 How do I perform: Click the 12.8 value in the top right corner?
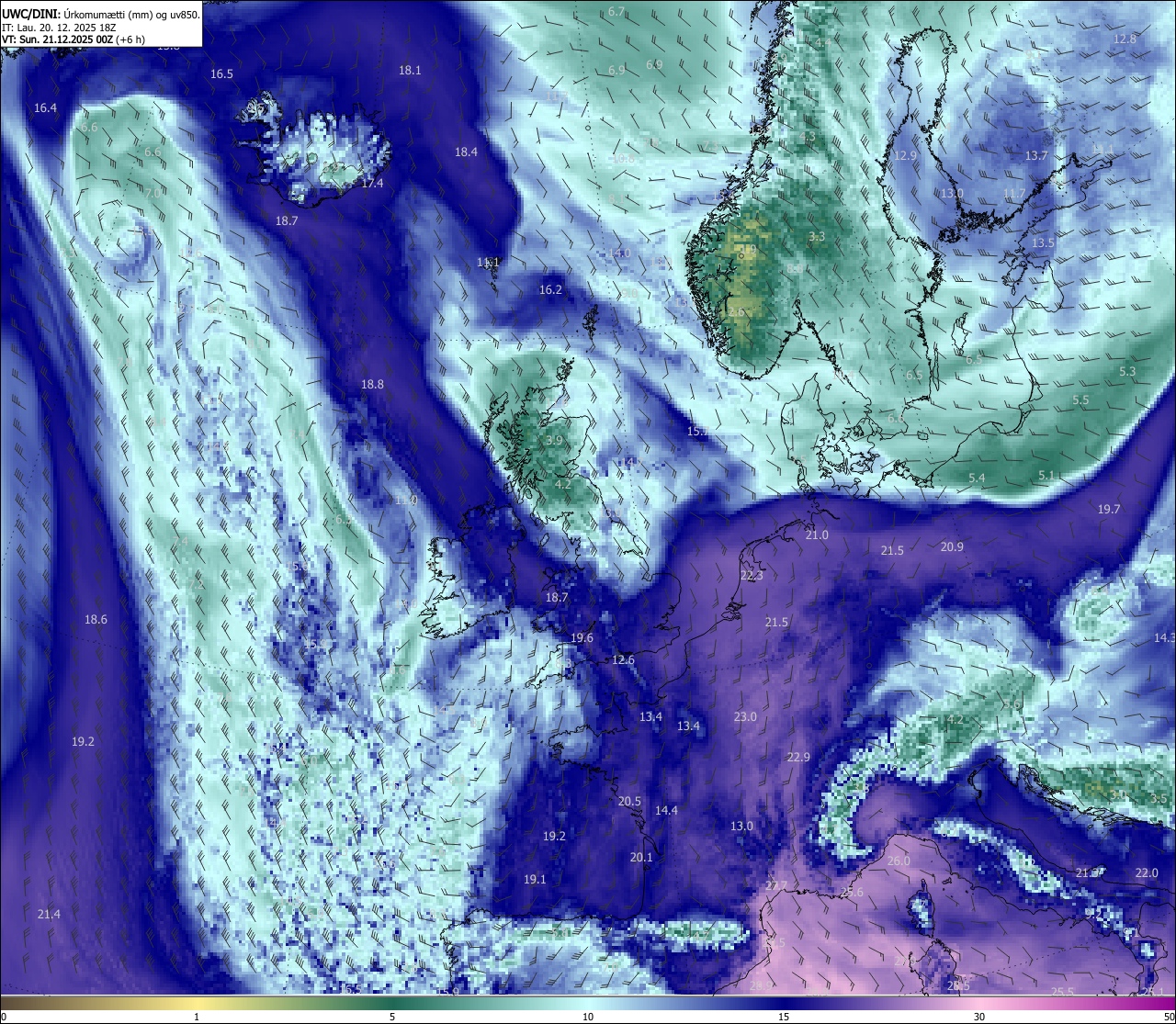click(x=1125, y=39)
